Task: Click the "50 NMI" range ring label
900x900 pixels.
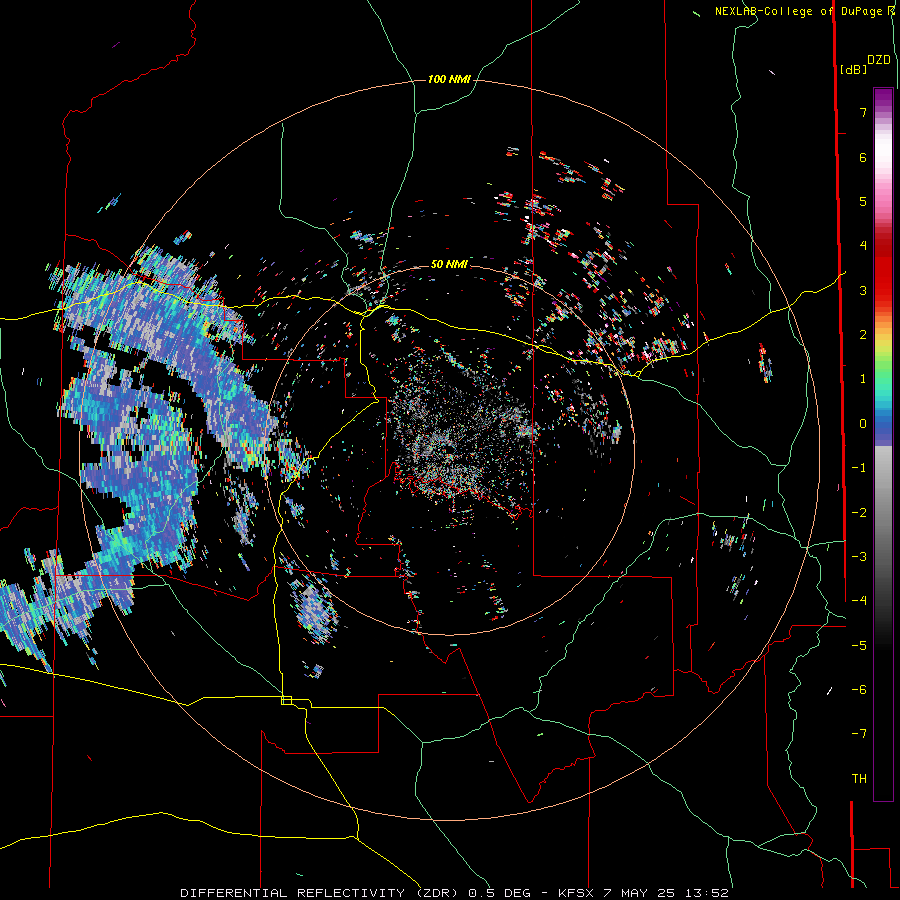Action: [449, 264]
